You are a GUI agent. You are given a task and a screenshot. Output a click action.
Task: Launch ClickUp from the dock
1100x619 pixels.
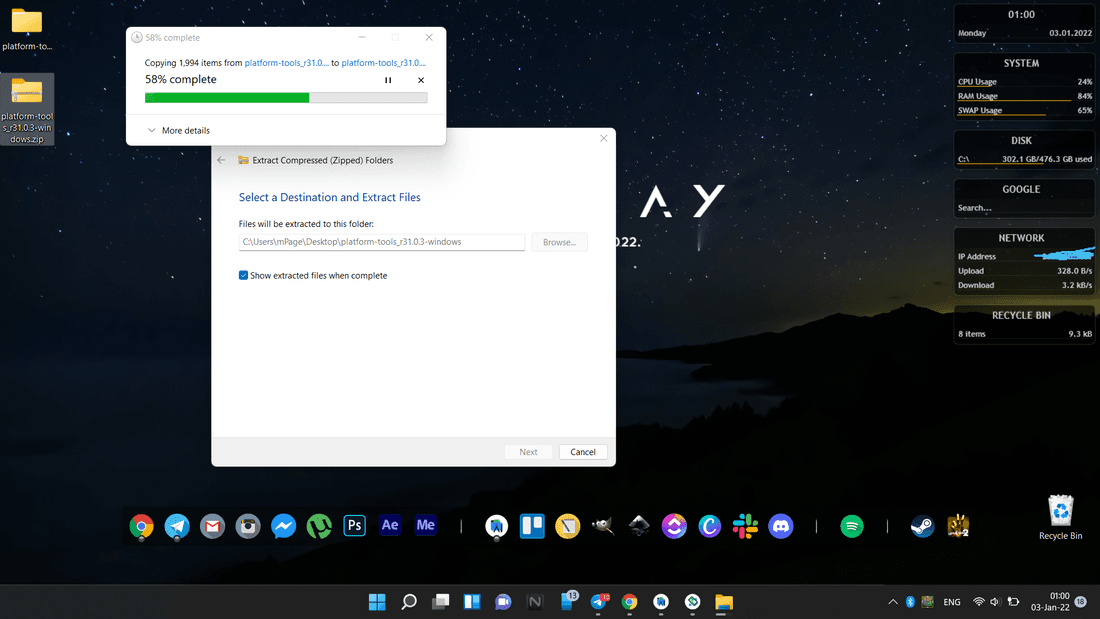(674, 526)
